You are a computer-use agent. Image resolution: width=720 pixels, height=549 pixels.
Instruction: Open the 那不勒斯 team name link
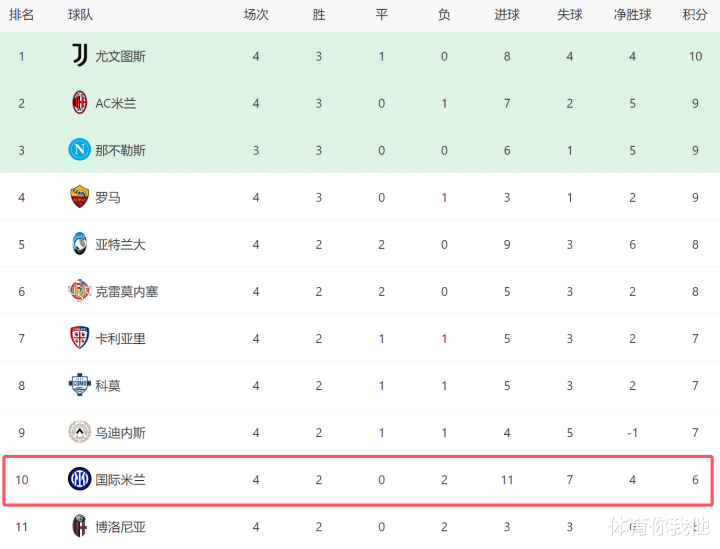[x=120, y=150]
